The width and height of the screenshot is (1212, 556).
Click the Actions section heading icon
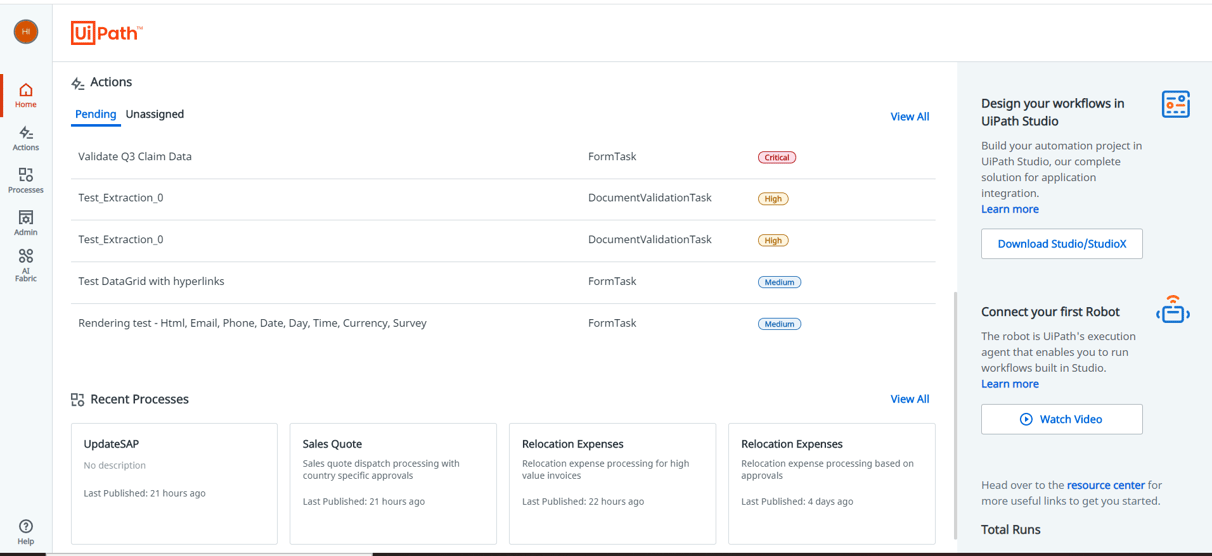[x=78, y=83]
